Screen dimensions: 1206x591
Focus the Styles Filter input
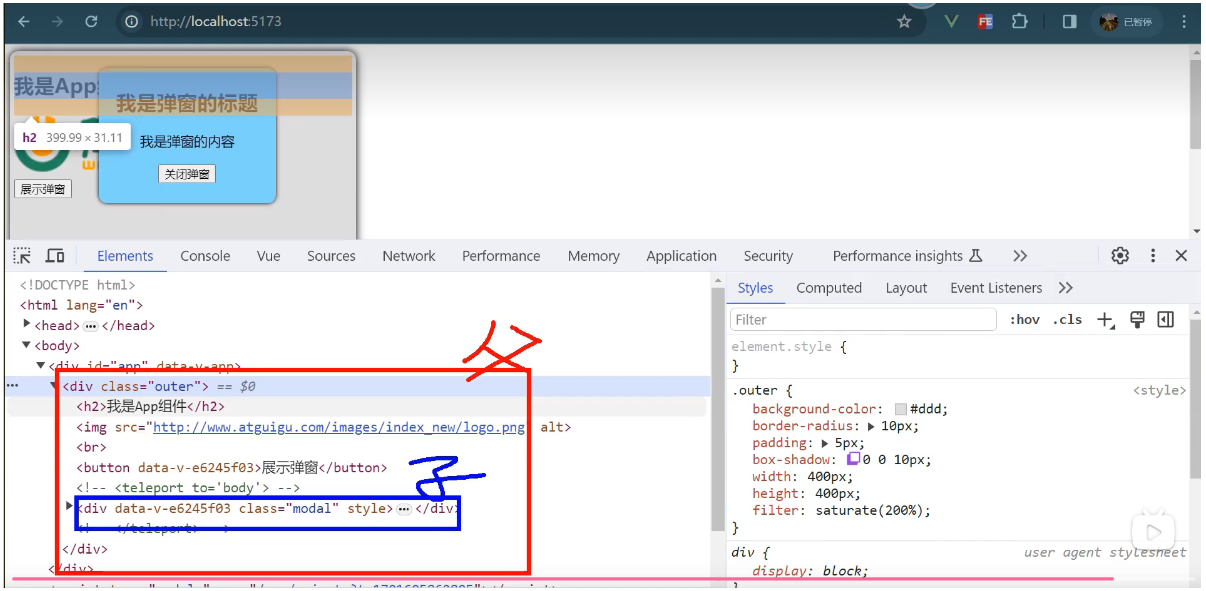[x=863, y=320]
